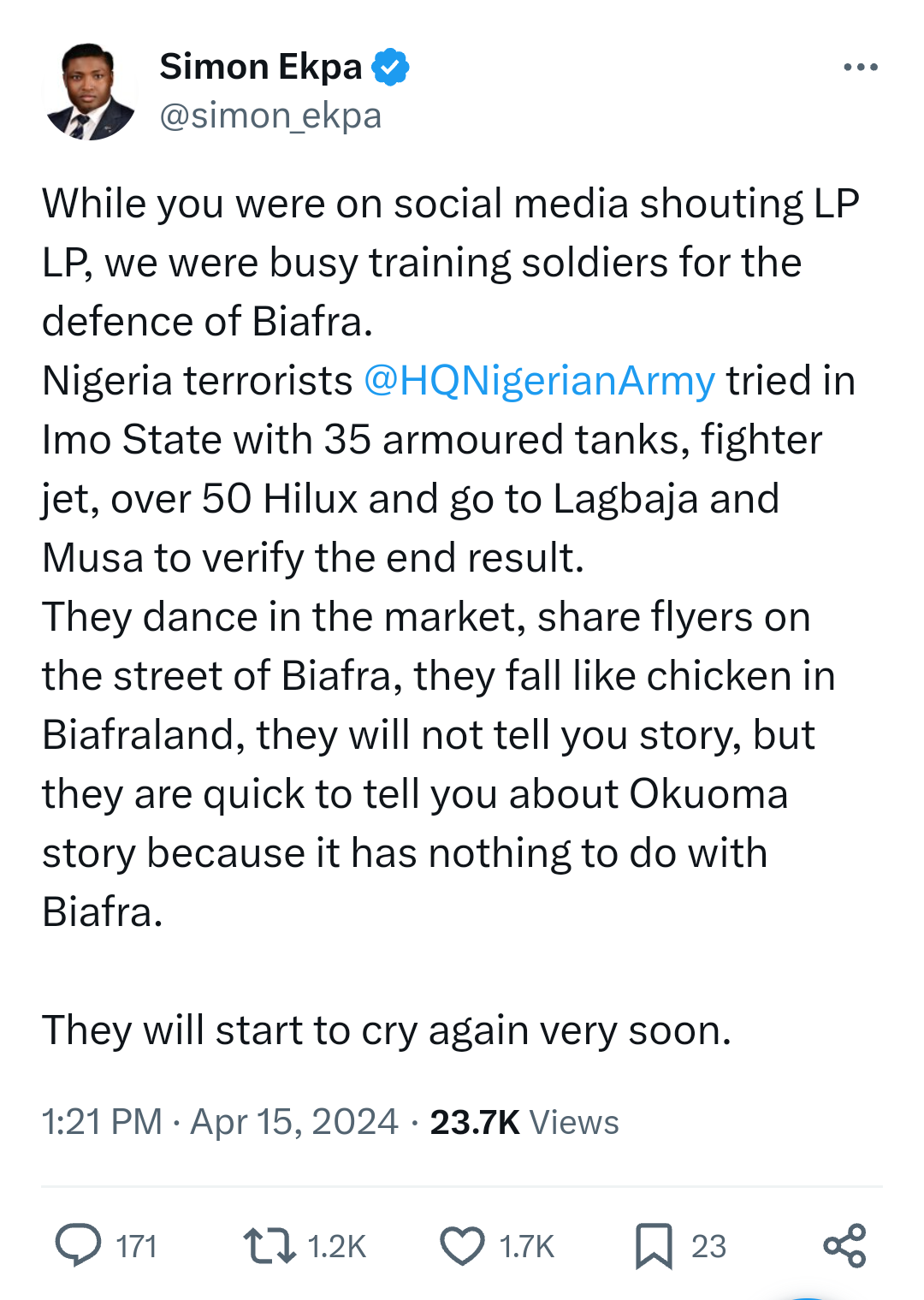Select the @simon_ekpa handle

point(270,116)
